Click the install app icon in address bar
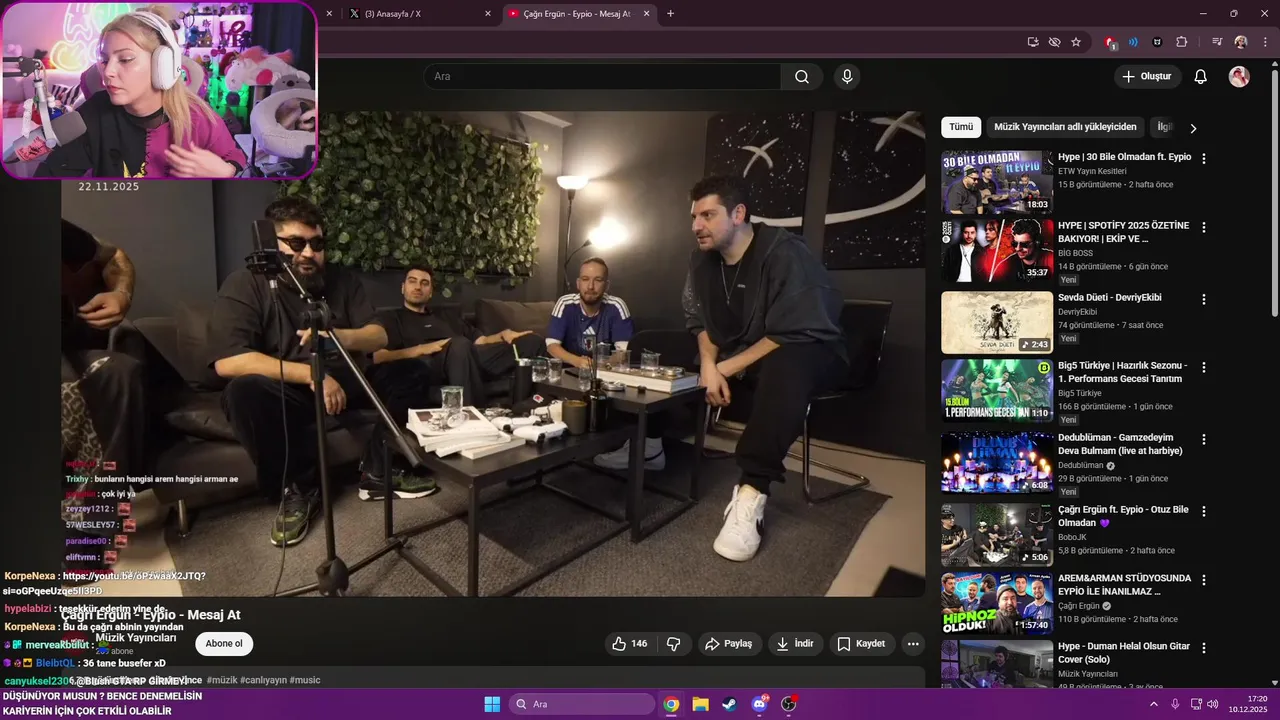Image resolution: width=1280 pixels, height=720 pixels. tap(1033, 42)
